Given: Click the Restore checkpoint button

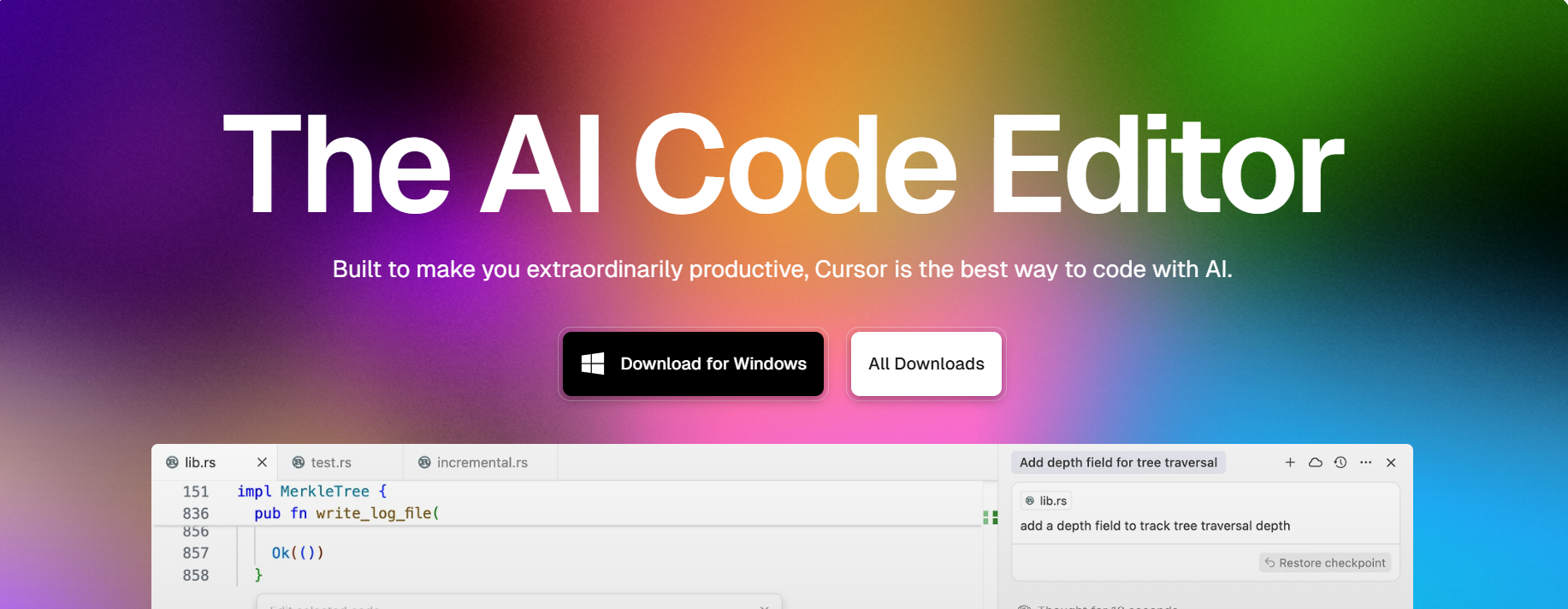Looking at the screenshot, I should point(1325,563).
